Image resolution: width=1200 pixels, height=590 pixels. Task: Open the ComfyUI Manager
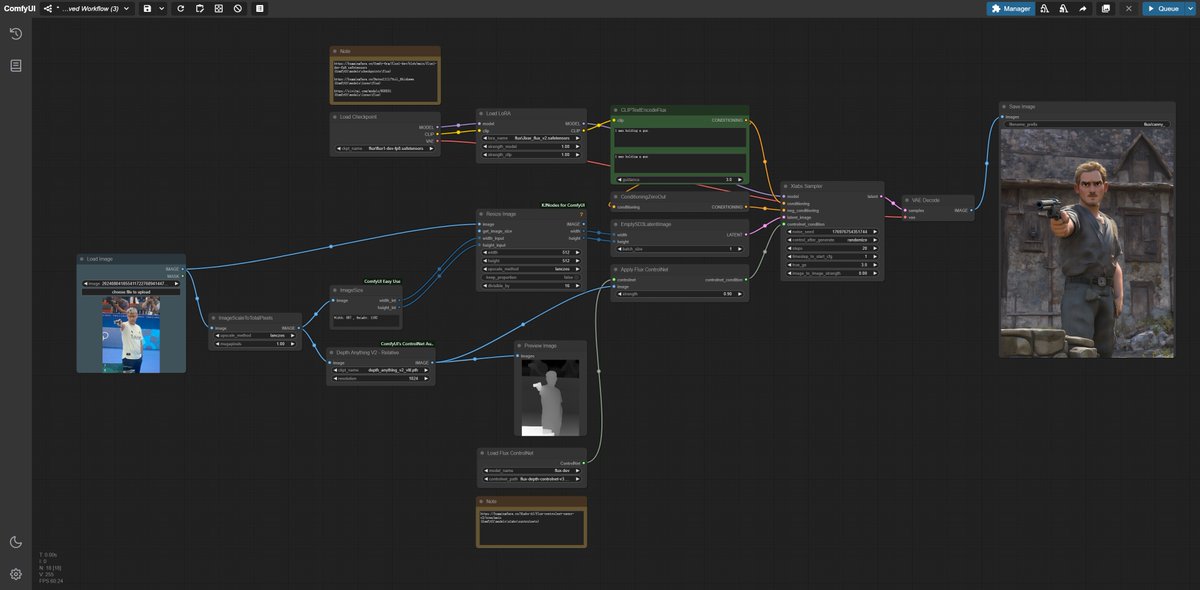[x=1011, y=8]
